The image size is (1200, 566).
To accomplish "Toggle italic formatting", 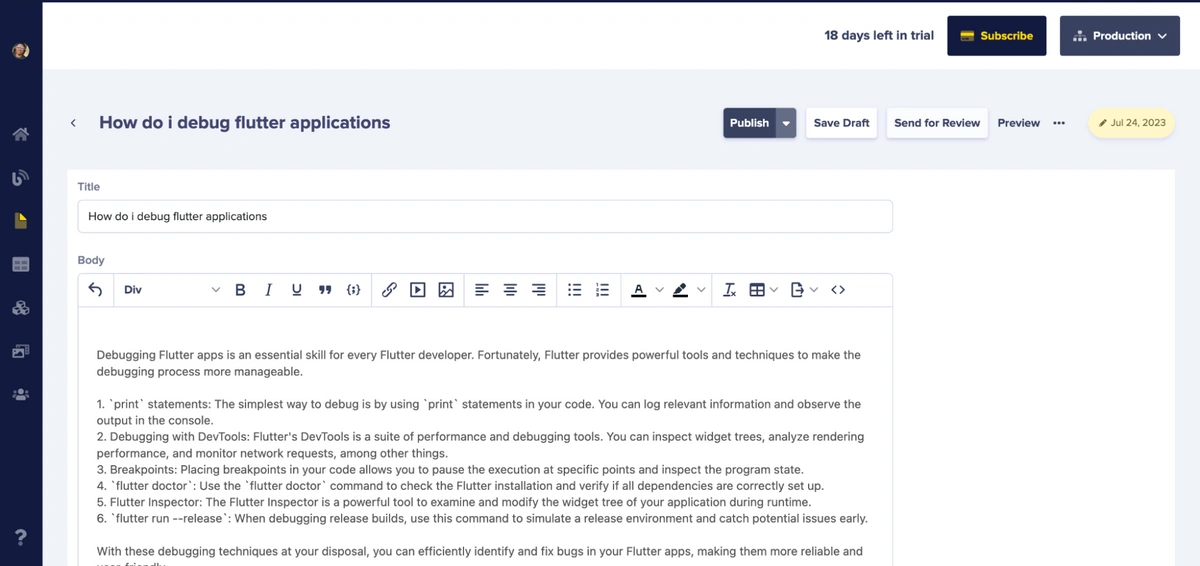I will pos(268,290).
